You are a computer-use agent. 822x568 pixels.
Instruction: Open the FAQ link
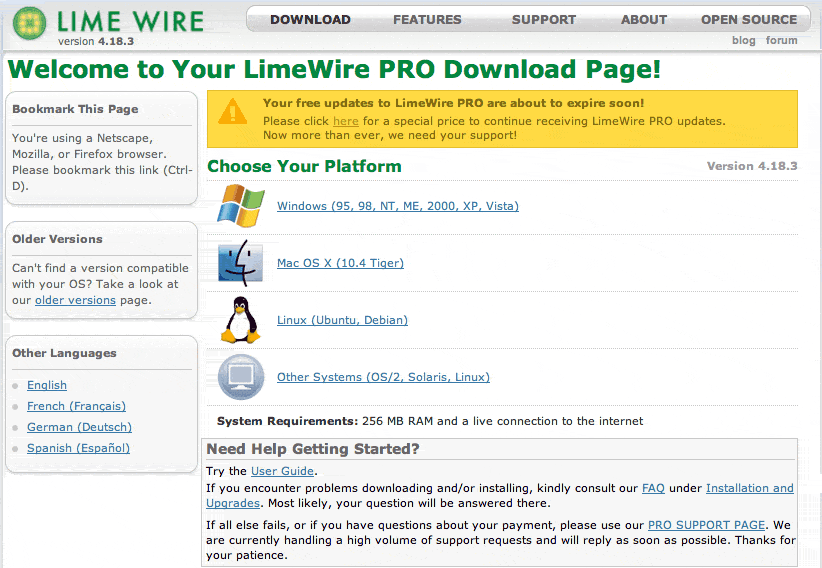pyautogui.click(x=653, y=488)
